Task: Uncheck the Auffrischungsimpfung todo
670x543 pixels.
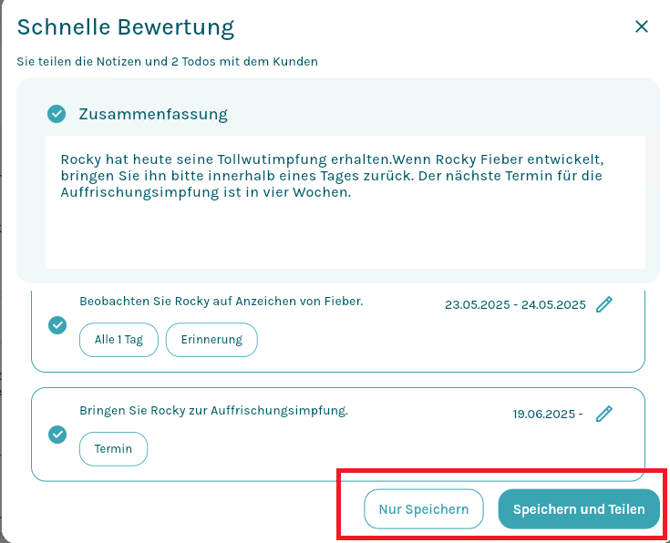Action: coord(58,434)
